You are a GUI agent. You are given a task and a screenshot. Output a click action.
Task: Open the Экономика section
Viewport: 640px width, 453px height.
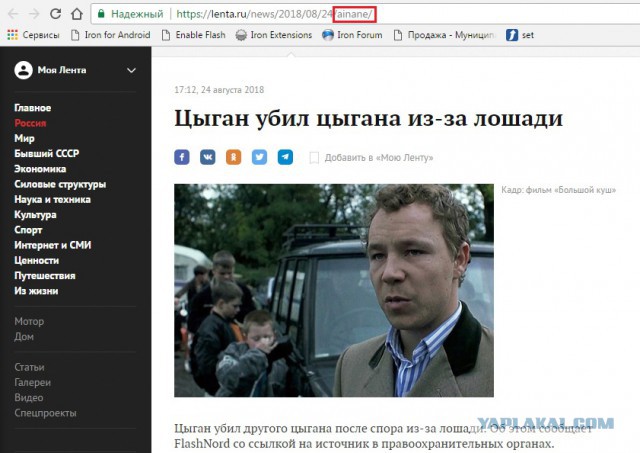click(40, 169)
